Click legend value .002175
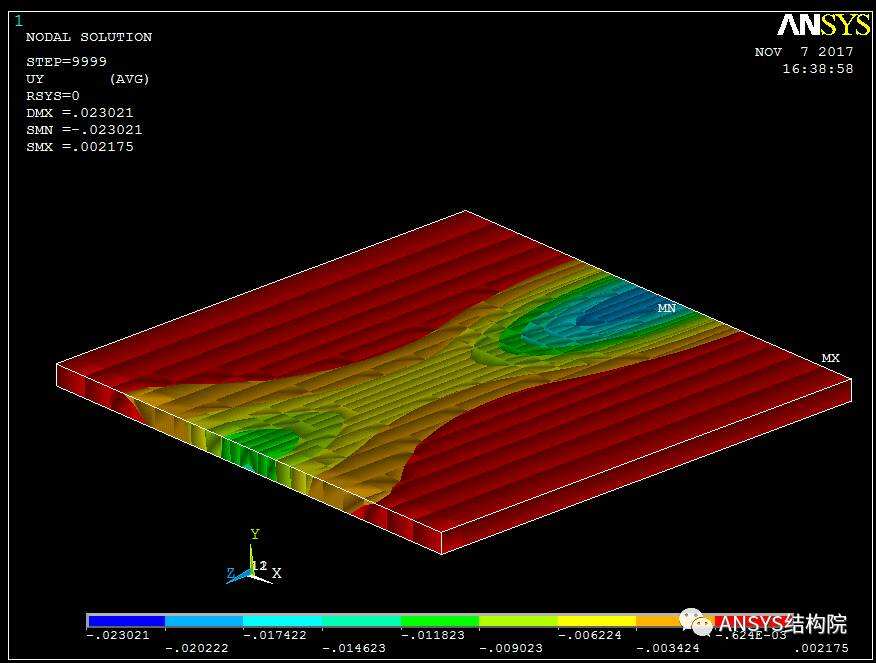The image size is (876, 663). pyautogui.click(x=821, y=648)
